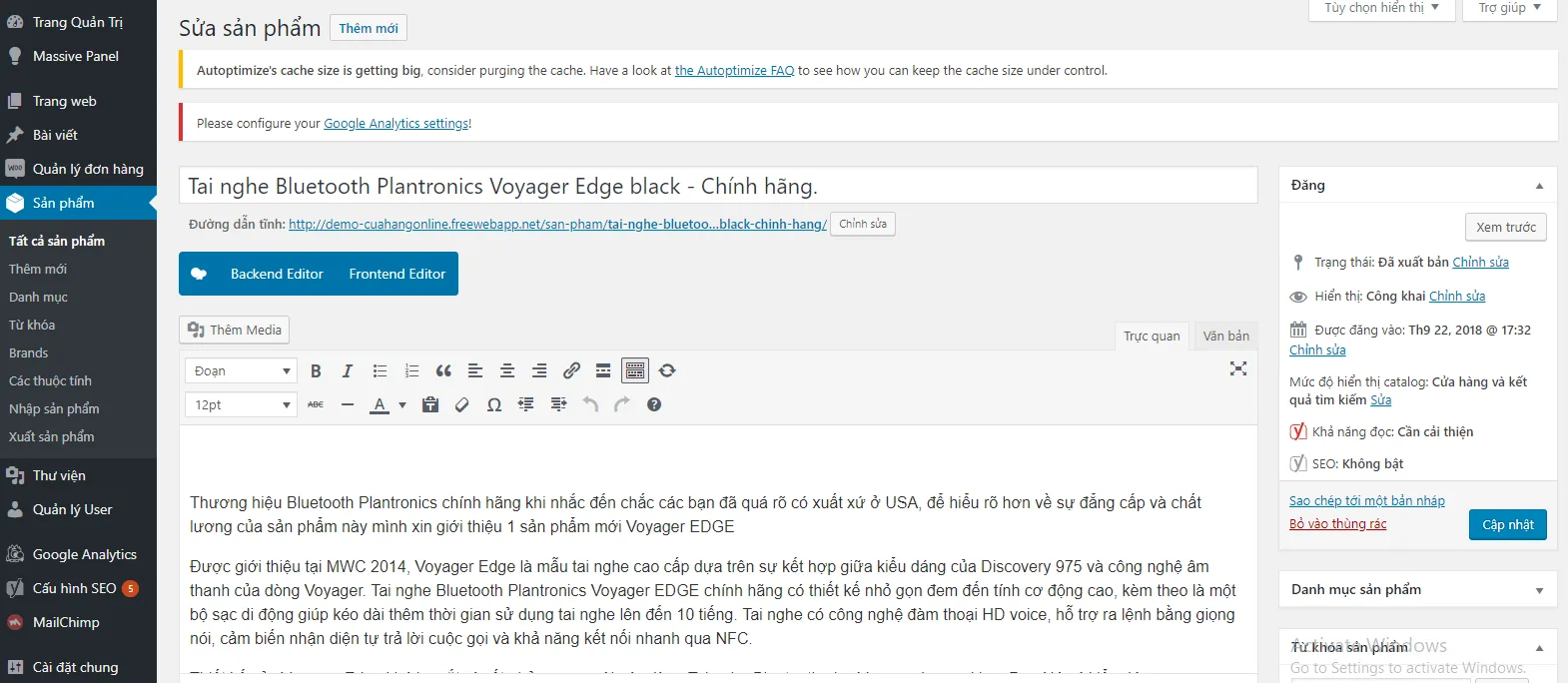
Task: Open Cấu hình SEO in sidebar
Action: point(78,588)
